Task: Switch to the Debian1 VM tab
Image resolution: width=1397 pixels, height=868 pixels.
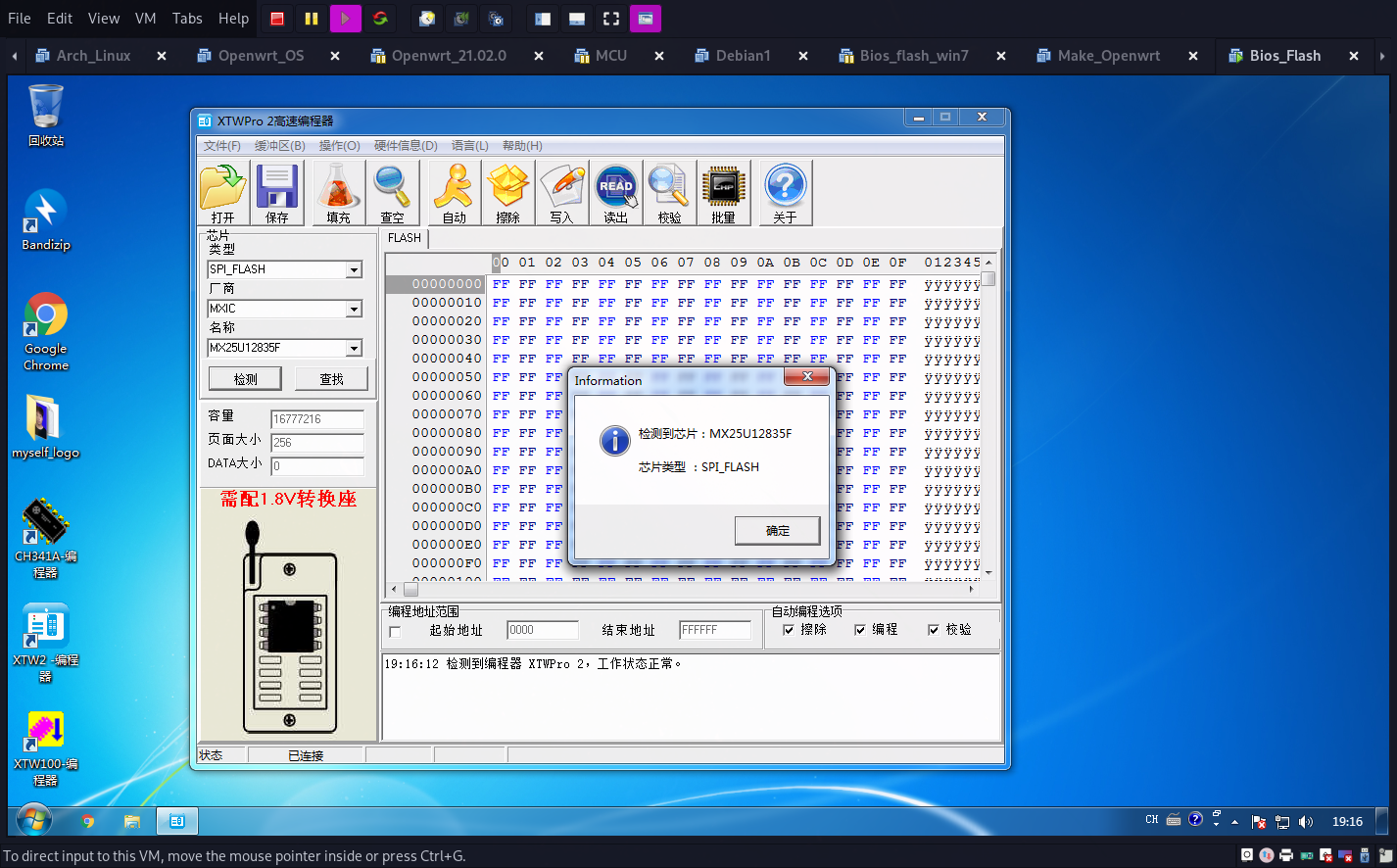Action: pos(743,56)
